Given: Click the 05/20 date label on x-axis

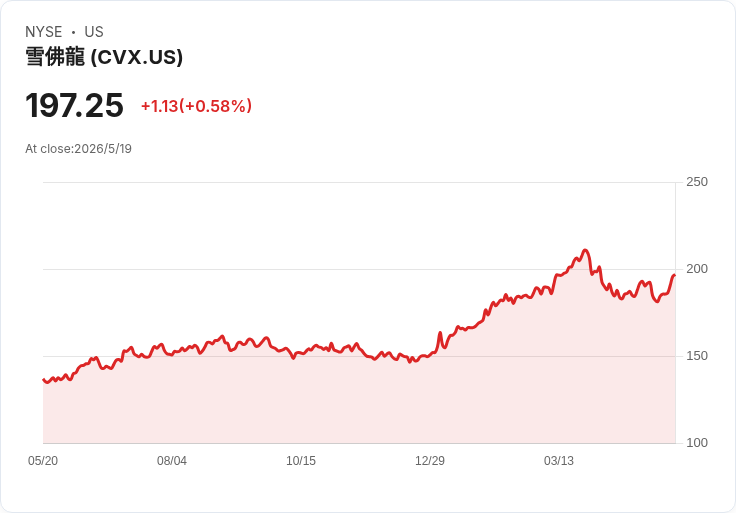Looking at the screenshot, I should (x=43, y=461).
